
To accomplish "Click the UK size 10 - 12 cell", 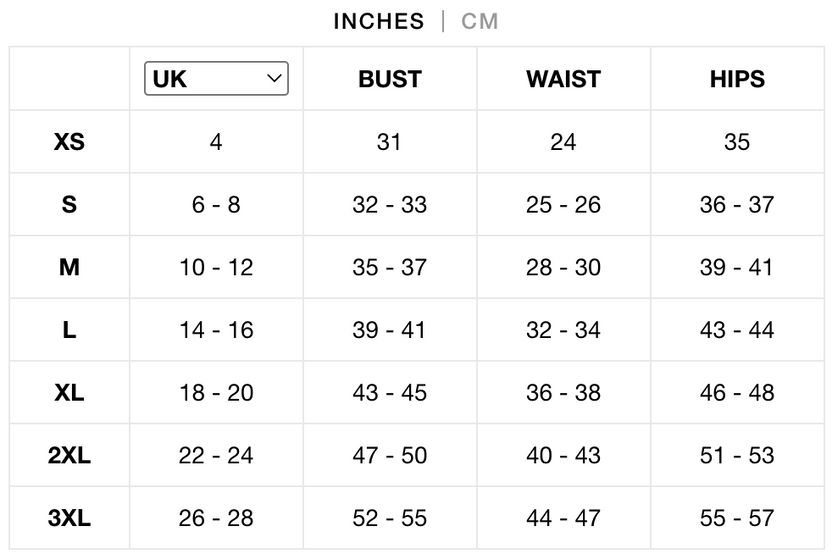I will click(216, 267).
